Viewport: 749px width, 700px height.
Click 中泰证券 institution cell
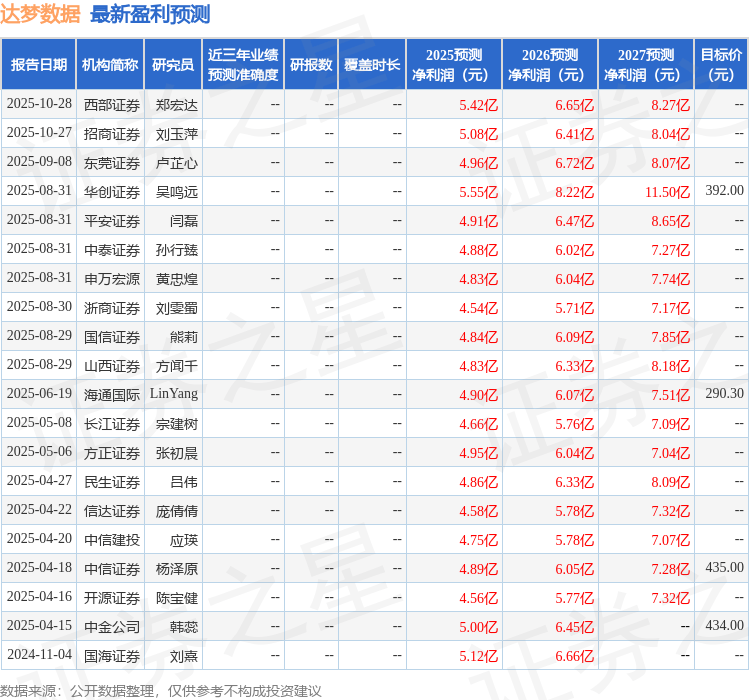click(x=112, y=250)
